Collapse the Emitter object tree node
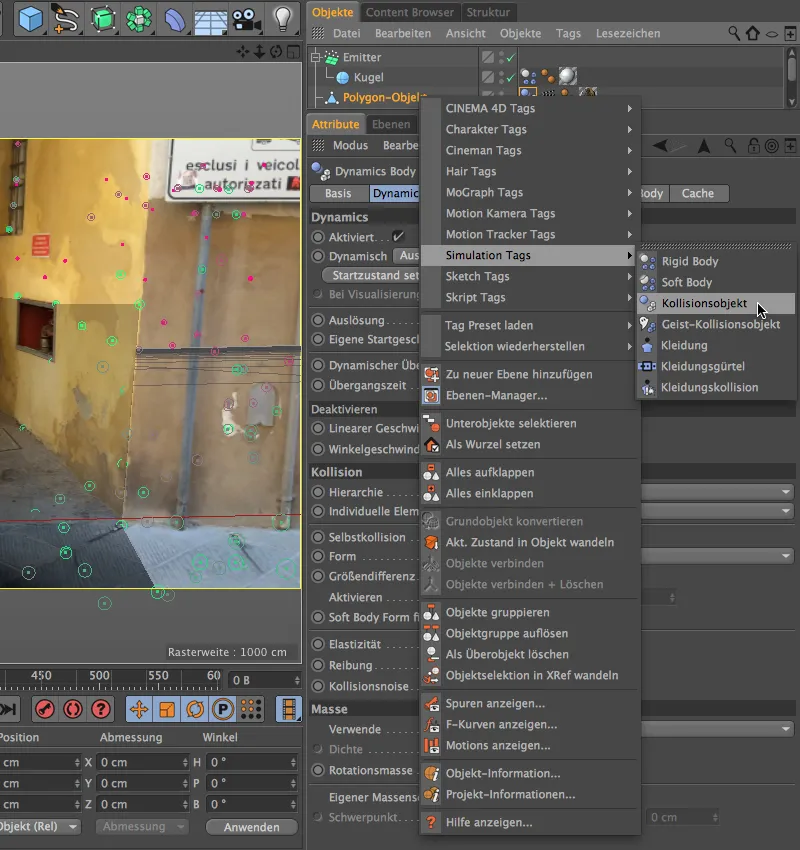The width and height of the screenshot is (800, 850). click(x=317, y=58)
